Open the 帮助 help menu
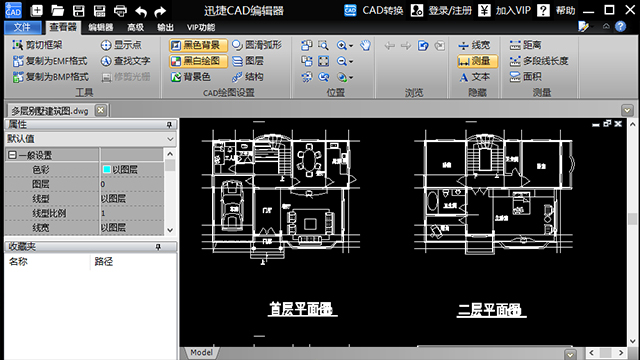This screenshot has width=640, height=360. pyautogui.click(x=556, y=10)
